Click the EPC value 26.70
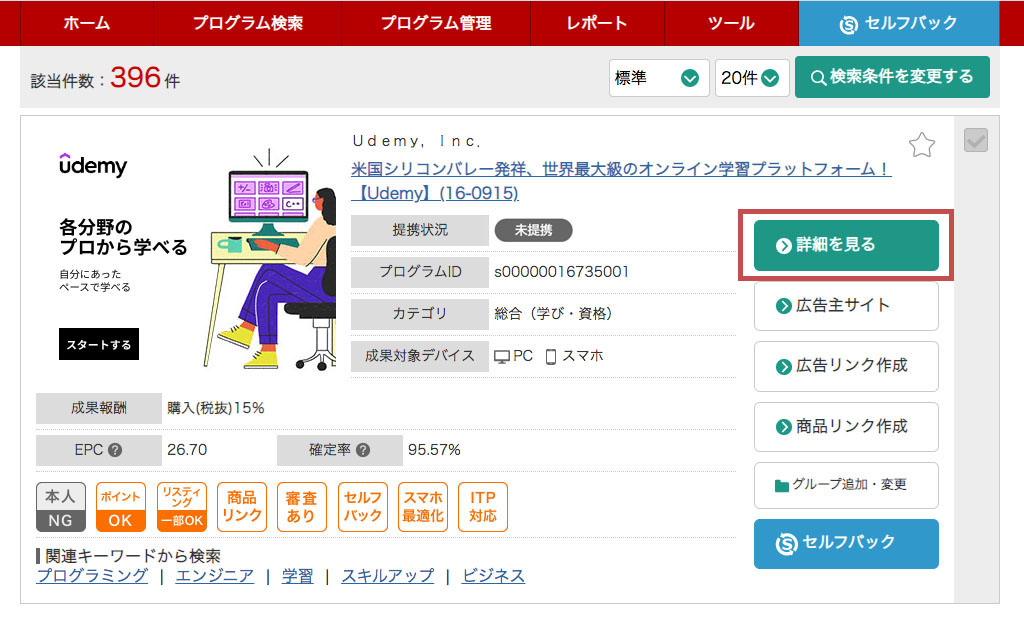The image size is (1024, 623). [x=187, y=450]
